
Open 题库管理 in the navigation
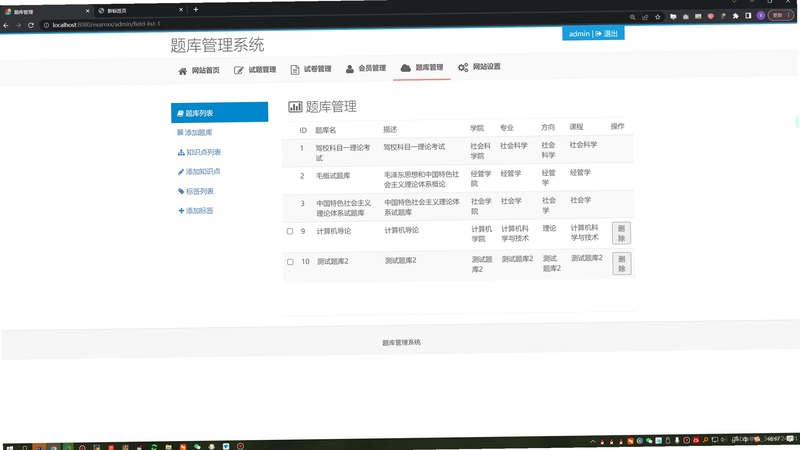tap(422, 67)
